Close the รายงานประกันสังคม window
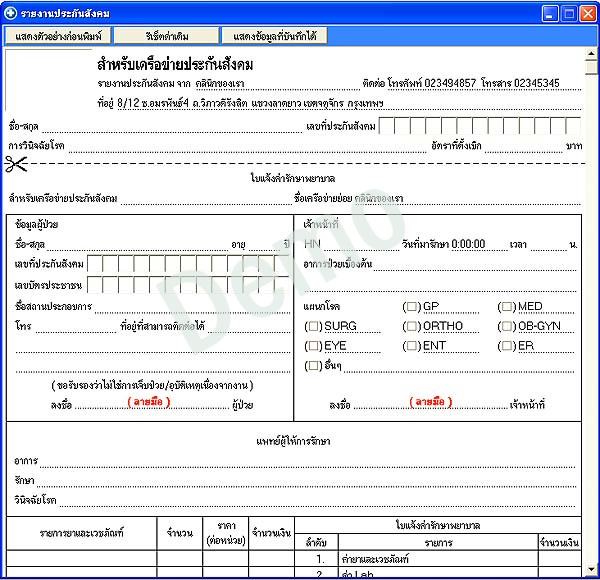Screen dimensions: 600x580 [588, 14]
